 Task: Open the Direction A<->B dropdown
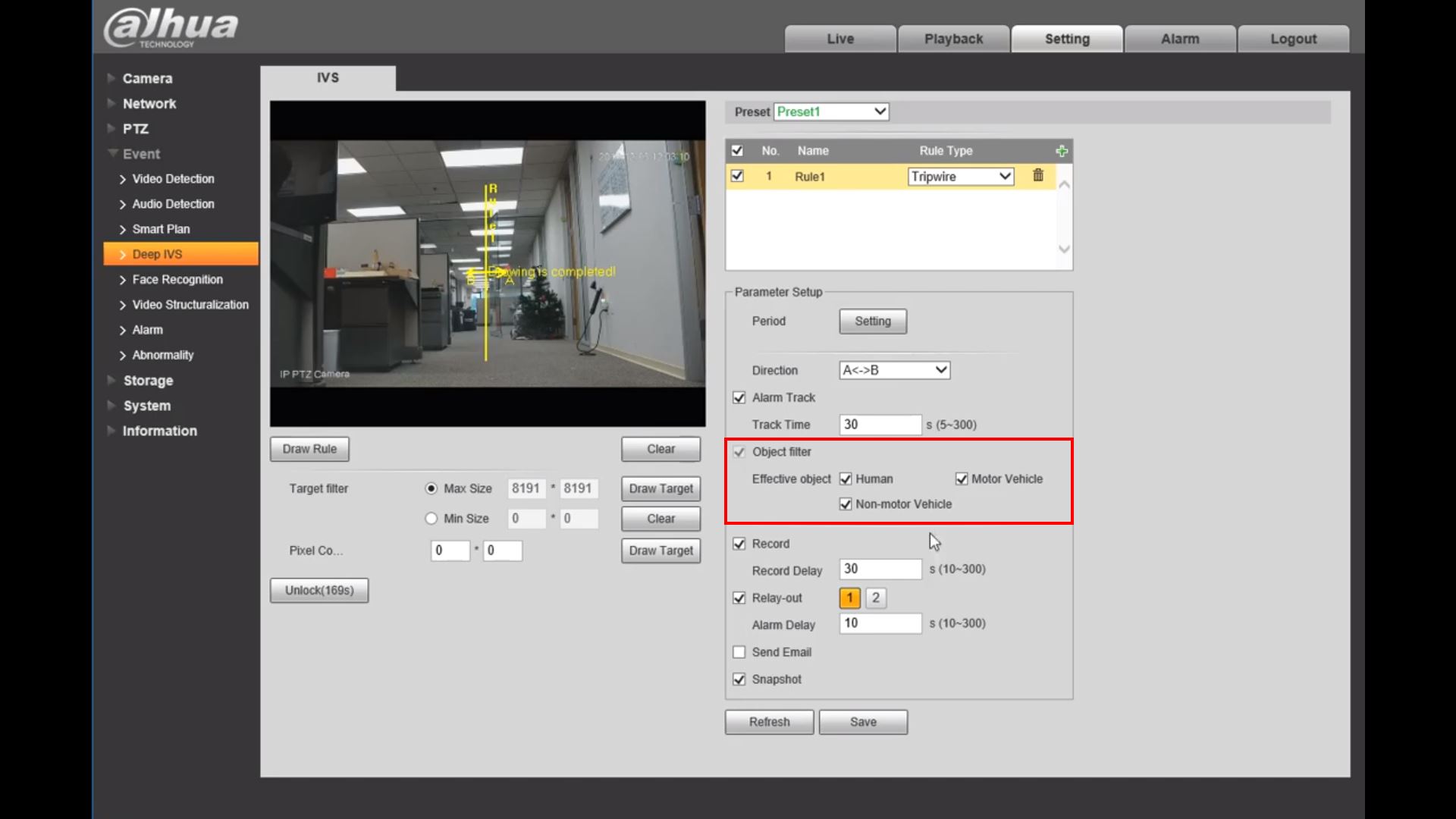[x=893, y=370]
